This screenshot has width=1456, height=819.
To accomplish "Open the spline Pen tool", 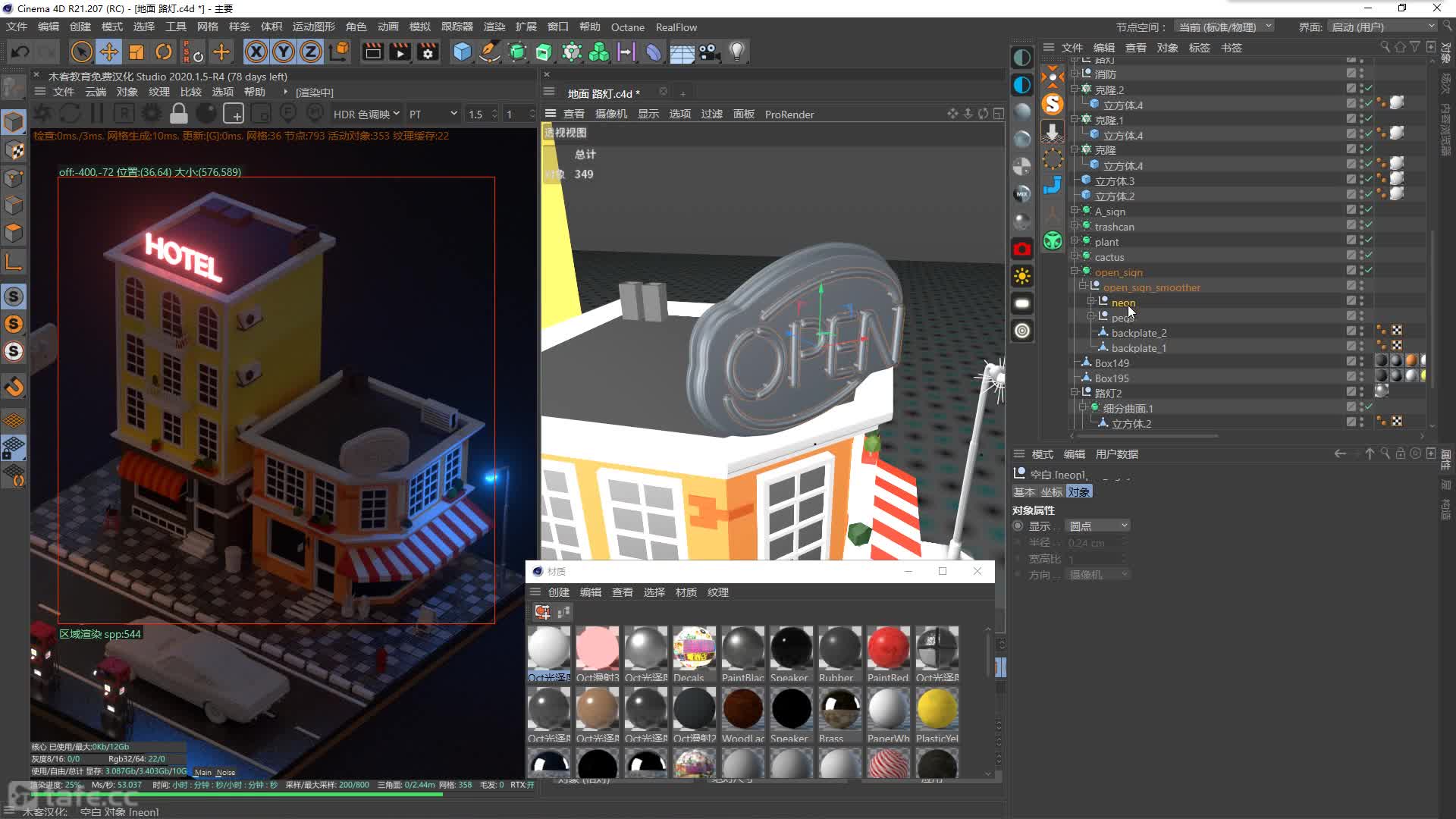I will pyautogui.click(x=490, y=52).
